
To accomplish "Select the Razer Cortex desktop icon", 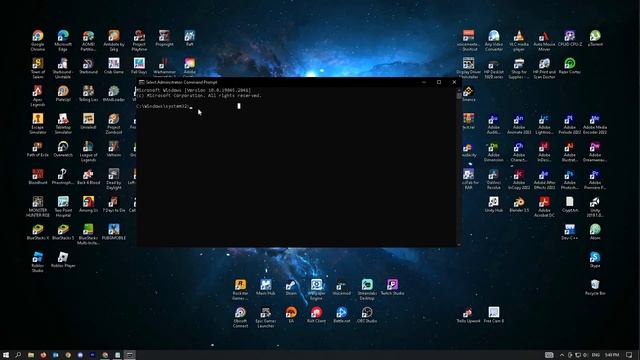I will [x=569, y=65].
